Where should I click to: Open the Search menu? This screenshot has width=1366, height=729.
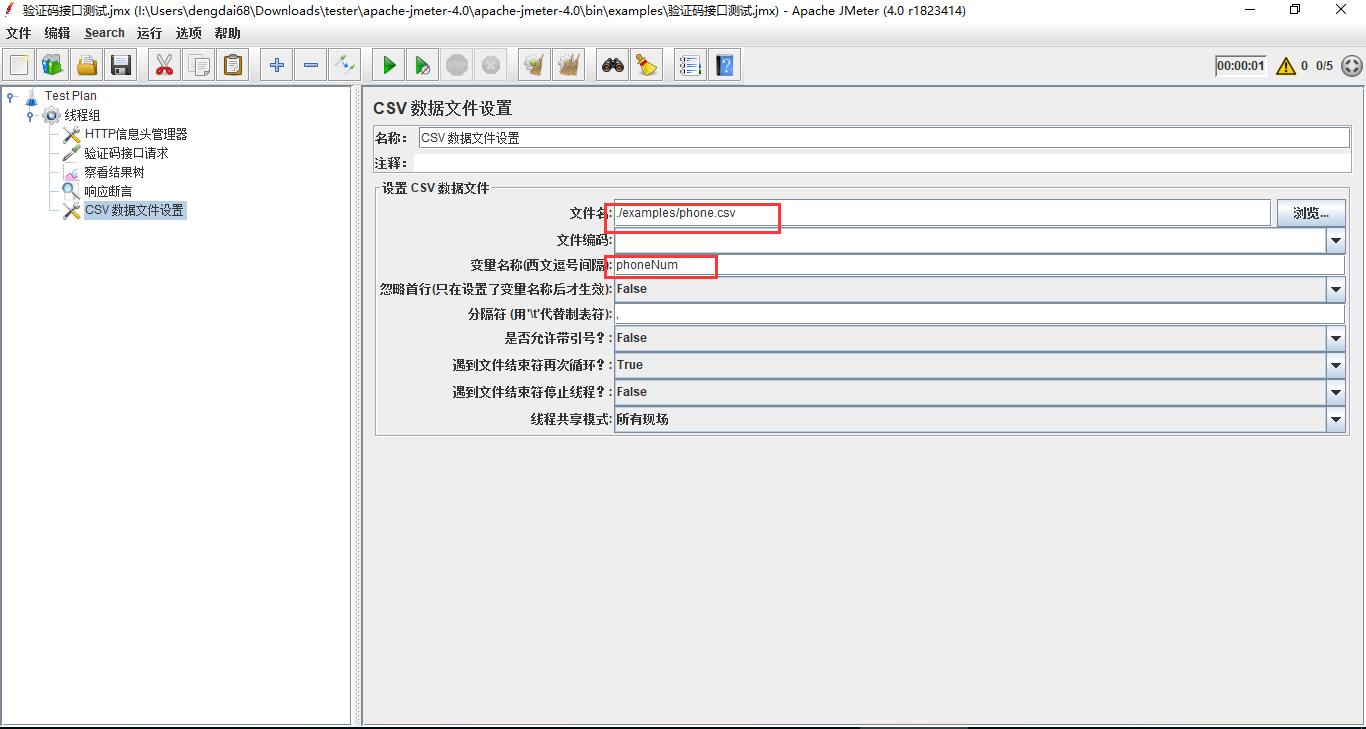point(105,33)
